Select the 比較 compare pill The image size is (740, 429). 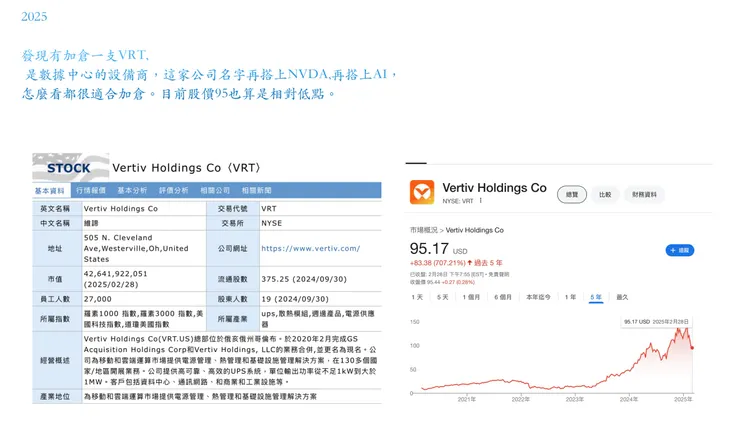605,194
